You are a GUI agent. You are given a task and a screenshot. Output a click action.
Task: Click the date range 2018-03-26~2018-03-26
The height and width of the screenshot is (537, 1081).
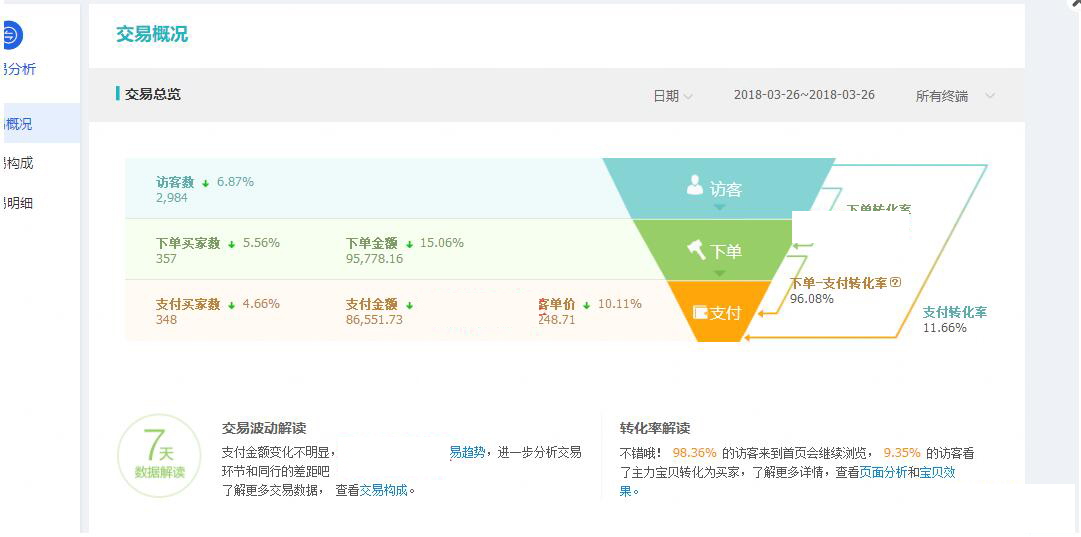click(804, 95)
